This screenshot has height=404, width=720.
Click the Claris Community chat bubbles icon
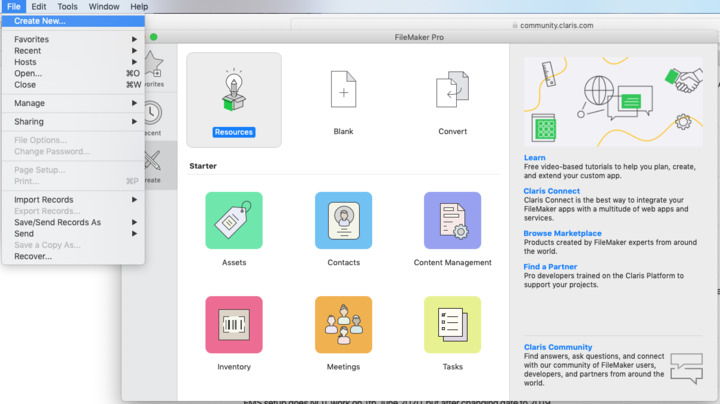(686, 368)
